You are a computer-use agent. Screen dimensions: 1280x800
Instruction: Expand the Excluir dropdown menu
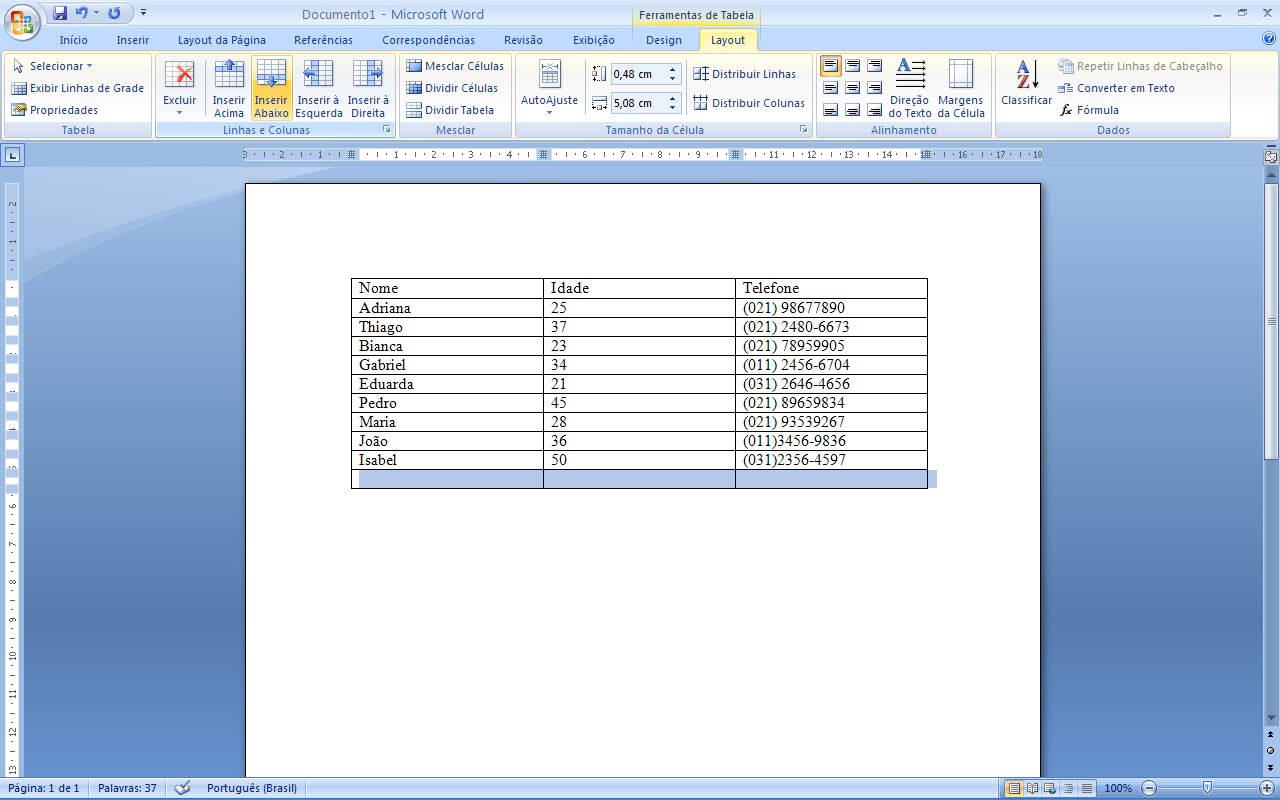[180, 112]
